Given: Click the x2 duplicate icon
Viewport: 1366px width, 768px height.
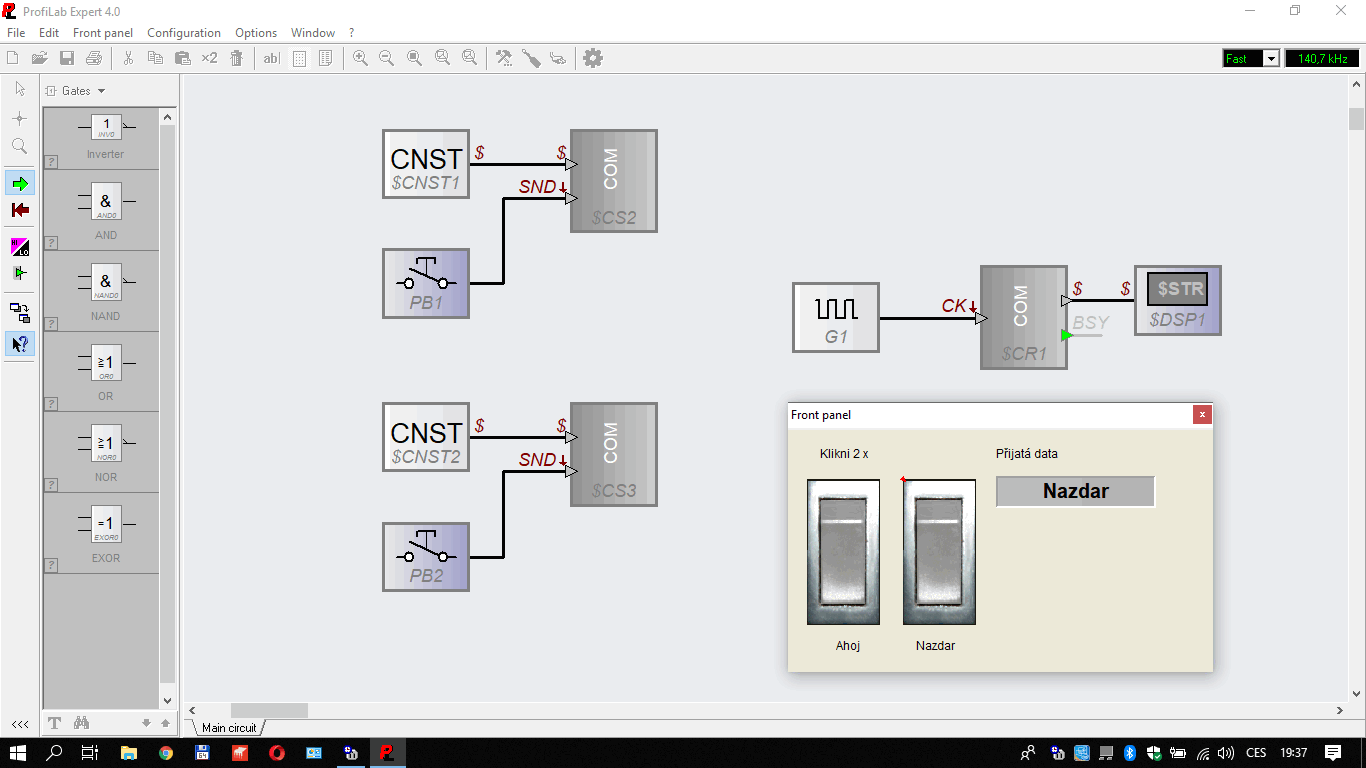Looking at the screenshot, I should (x=209, y=59).
